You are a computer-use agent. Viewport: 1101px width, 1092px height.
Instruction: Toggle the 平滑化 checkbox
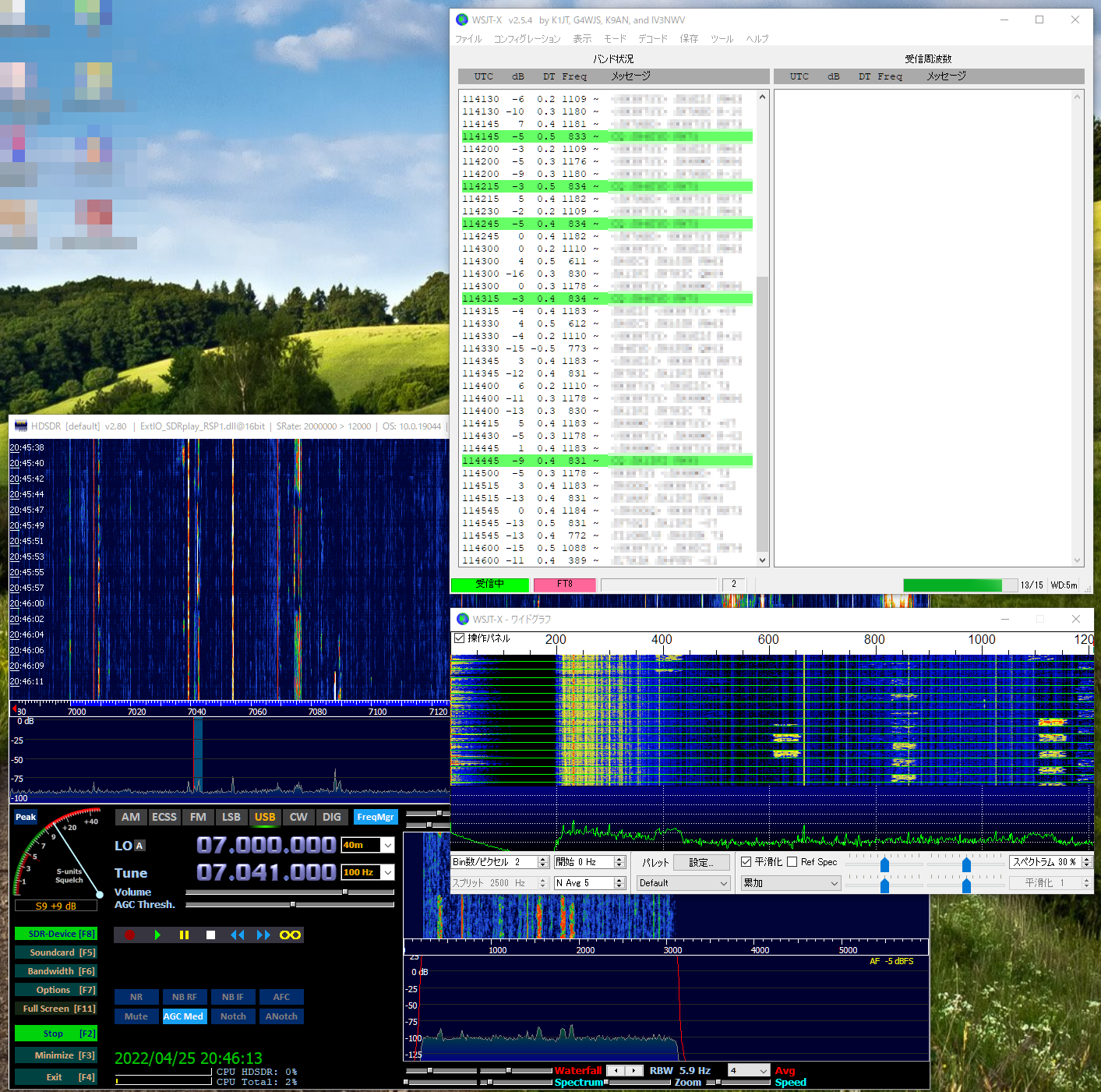pyautogui.click(x=746, y=862)
